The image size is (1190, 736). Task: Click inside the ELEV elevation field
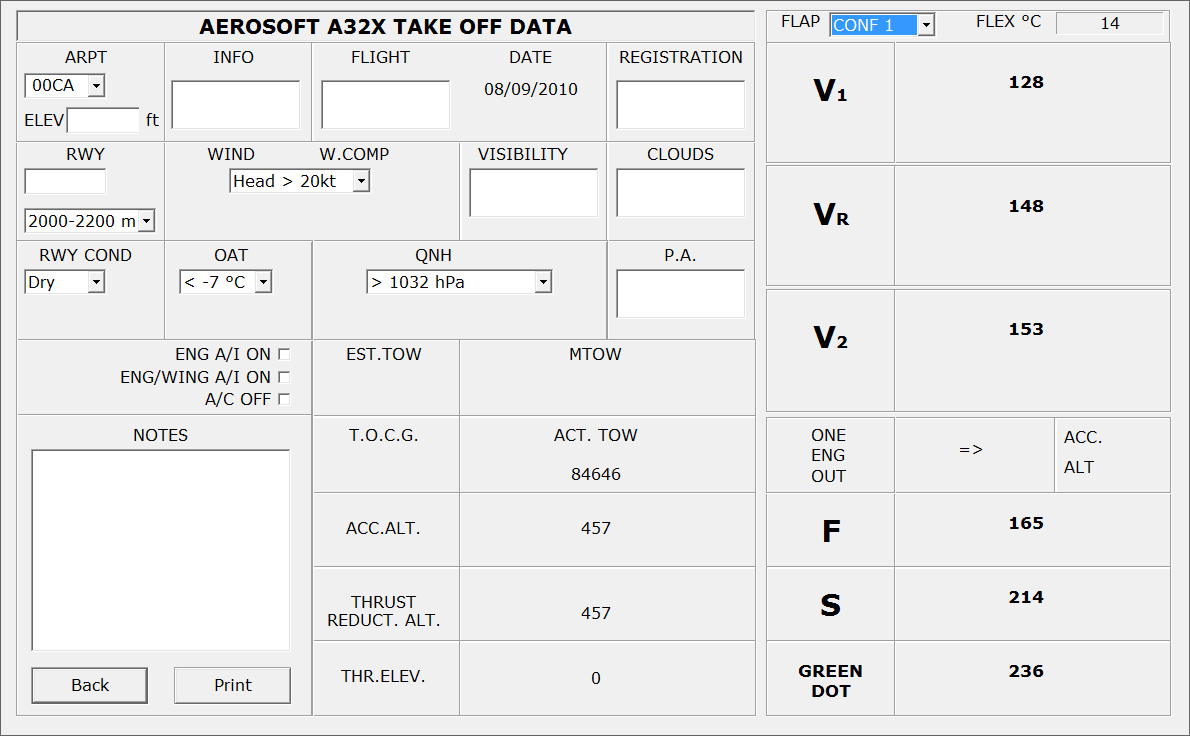pyautogui.click(x=103, y=120)
